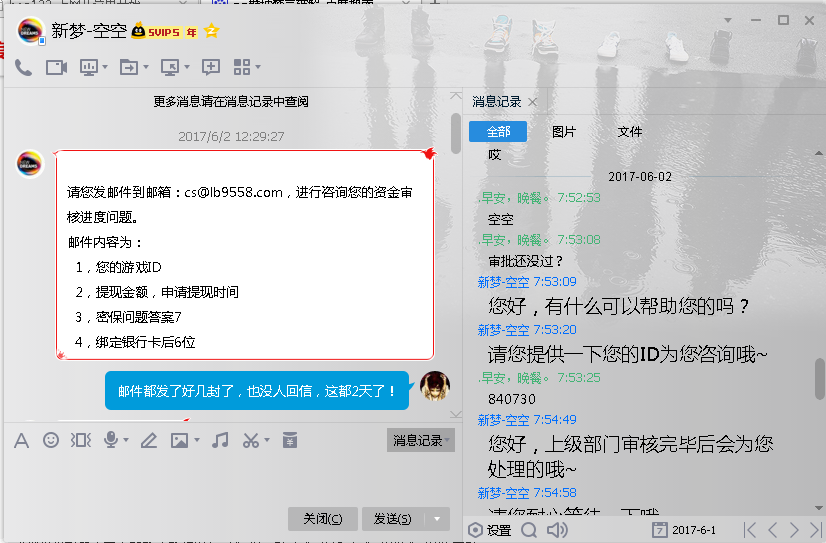Open the date picker showing 2017-6-1
Viewport: 826px width, 543px height.
click(x=683, y=530)
